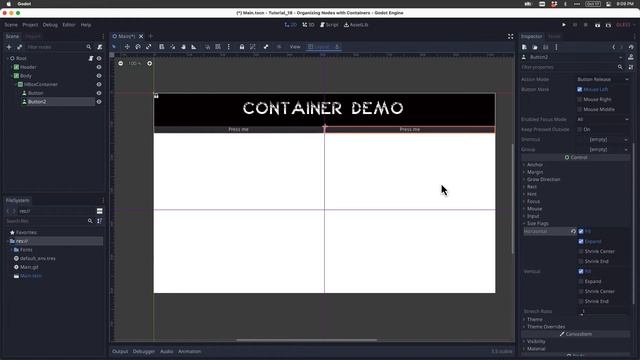This screenshot has width=640, height=360.
Task: Choose Rotate Mode tool in viewport toolbar
Action: (138, 47)
